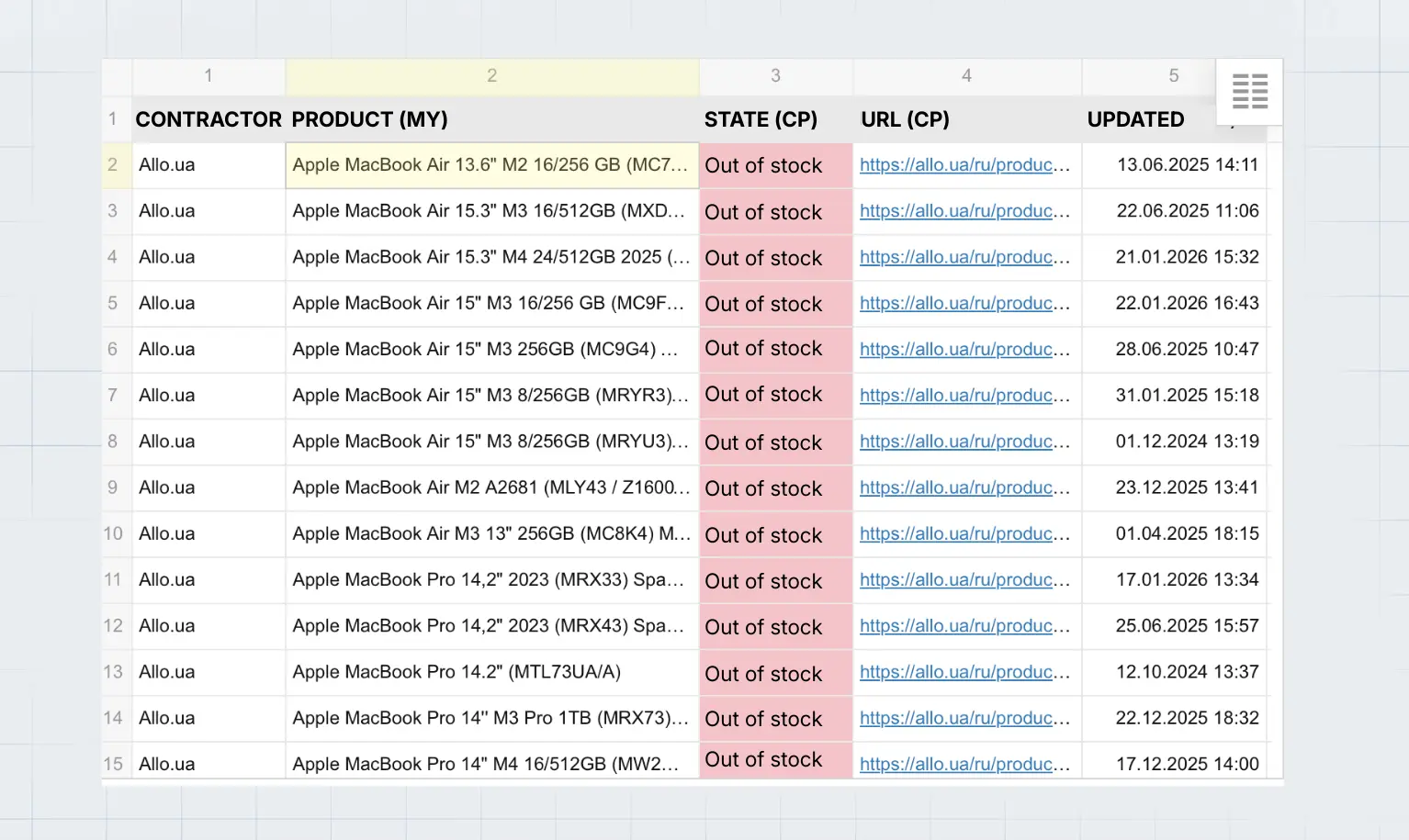Select column number 2 header
Viewport: 1409px width, 840px height.
click(x=492, y=76)
